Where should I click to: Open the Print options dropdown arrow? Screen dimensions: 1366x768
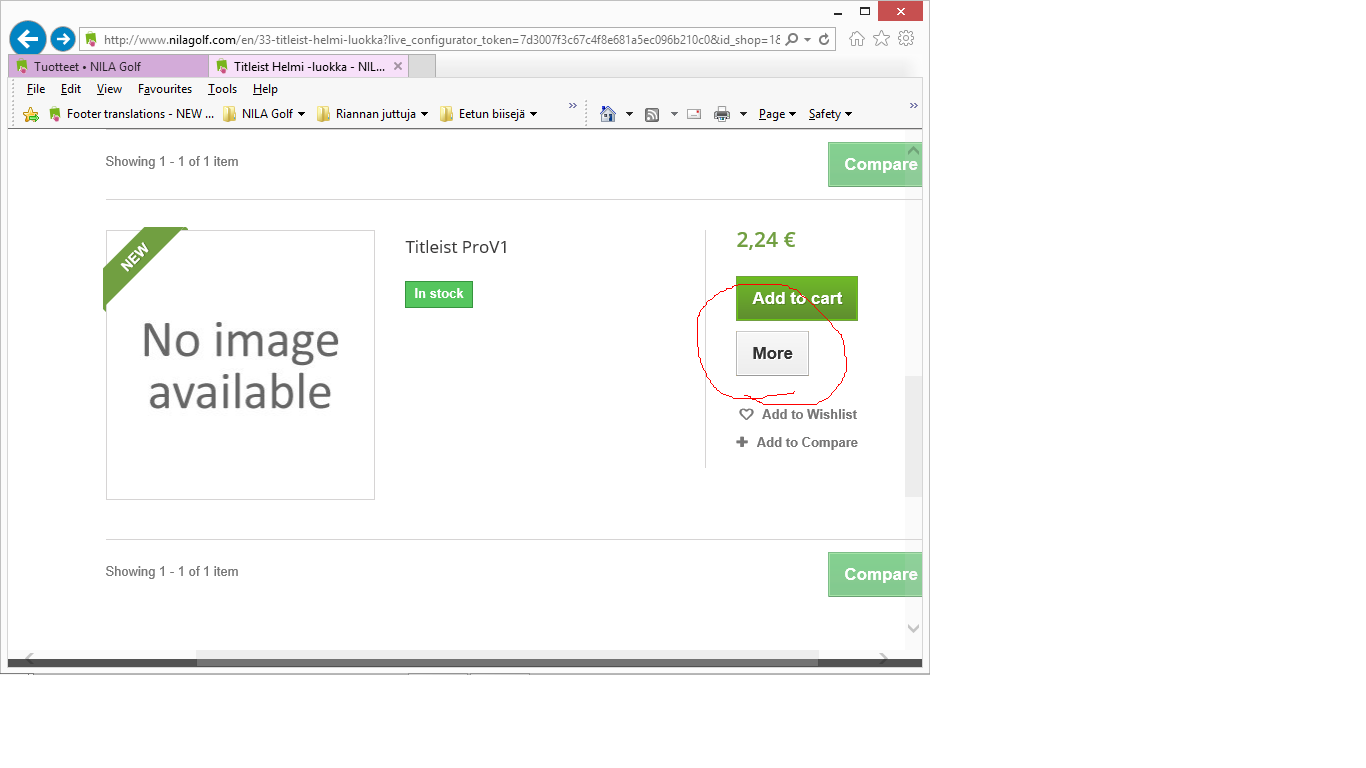click(743, 114)
